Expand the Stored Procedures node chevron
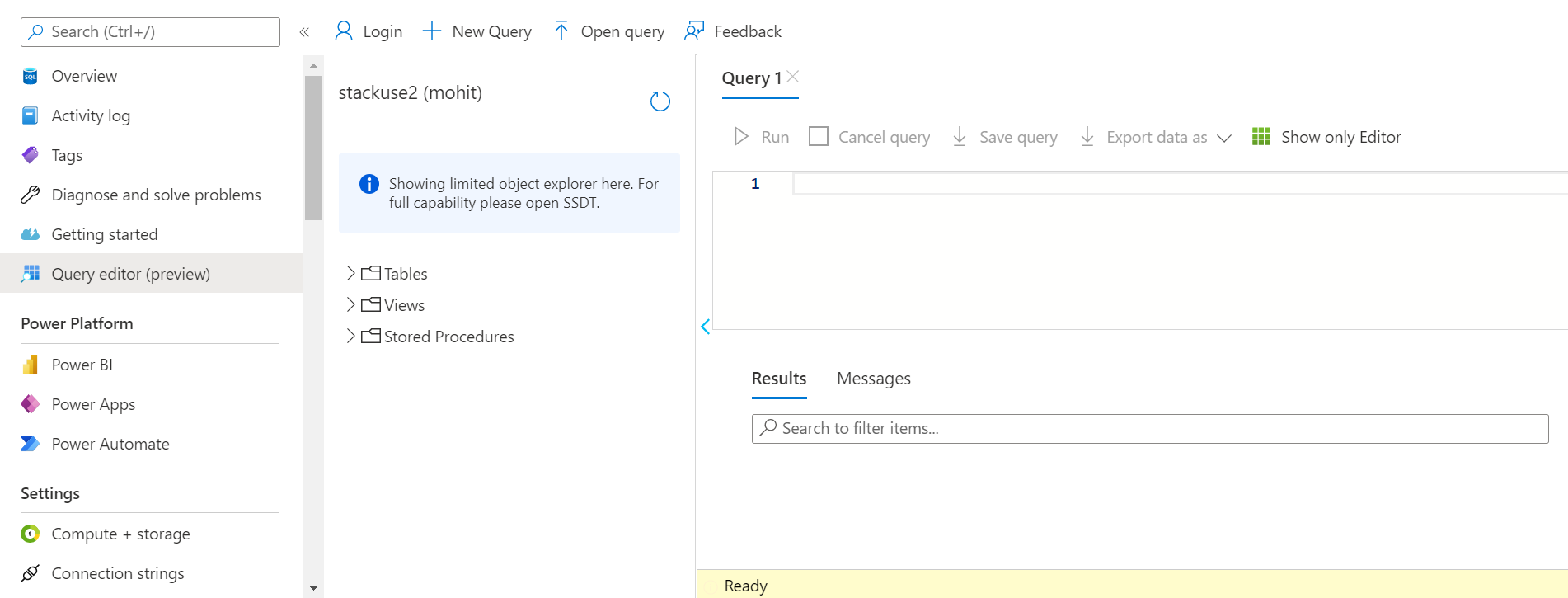This screenshot has height=598, width=1568. tap(350, 336)
